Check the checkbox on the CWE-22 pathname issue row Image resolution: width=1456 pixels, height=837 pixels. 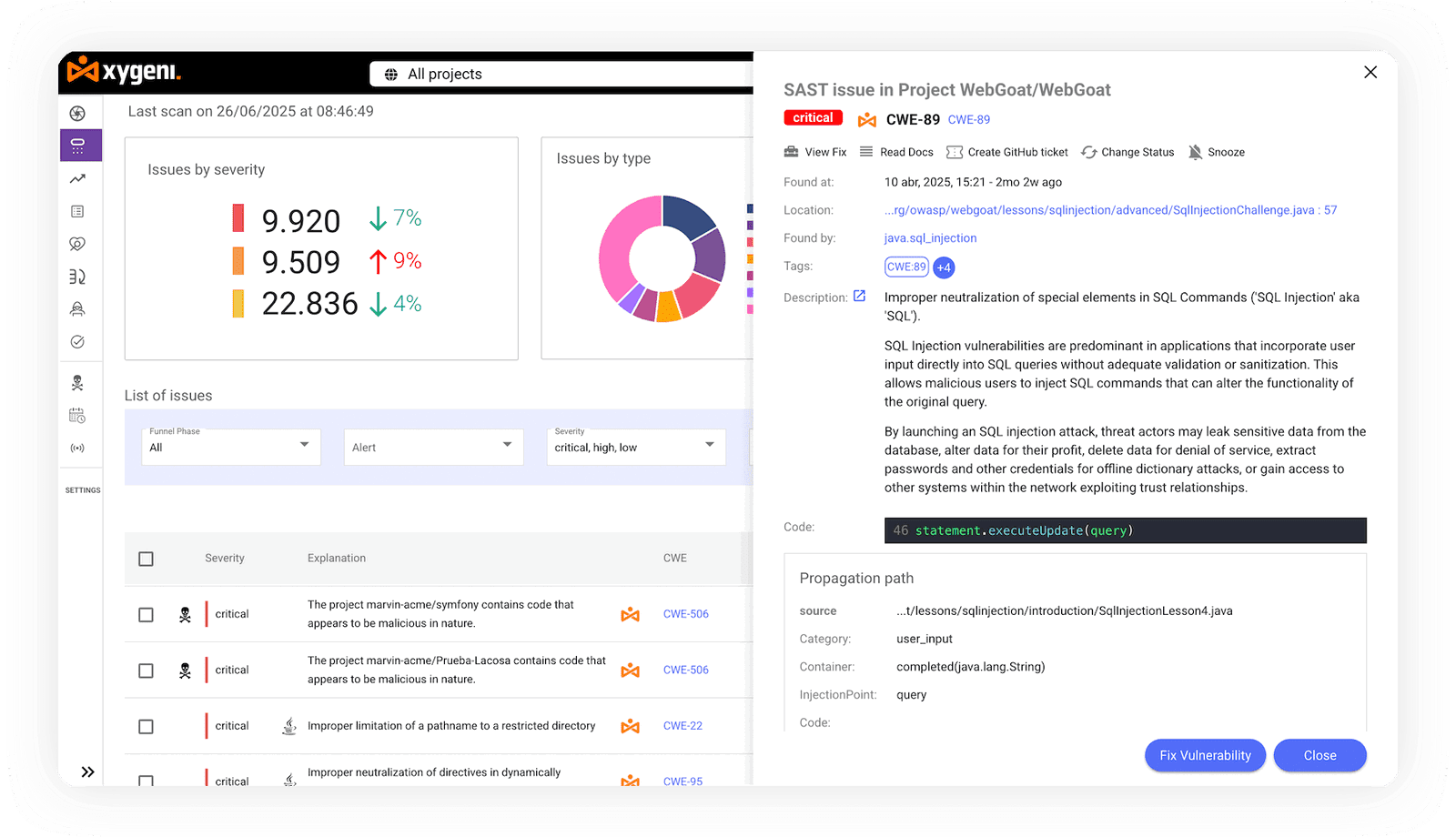(146, 726)
